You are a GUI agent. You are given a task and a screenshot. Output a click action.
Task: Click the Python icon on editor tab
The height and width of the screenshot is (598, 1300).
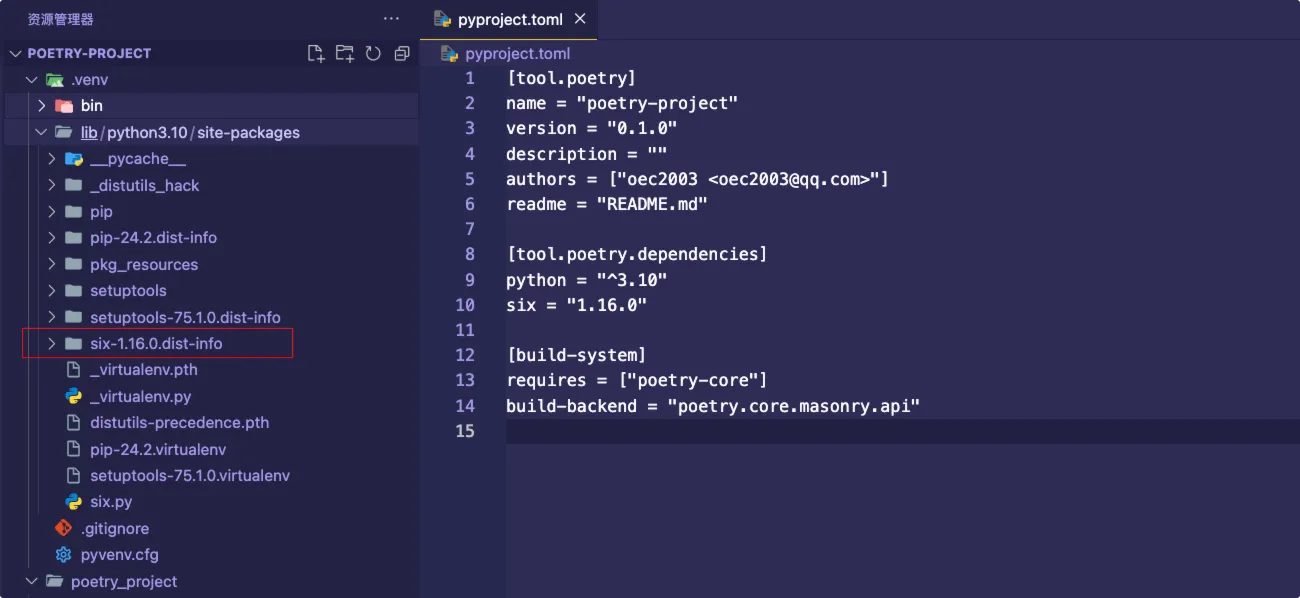coord(442,19)
